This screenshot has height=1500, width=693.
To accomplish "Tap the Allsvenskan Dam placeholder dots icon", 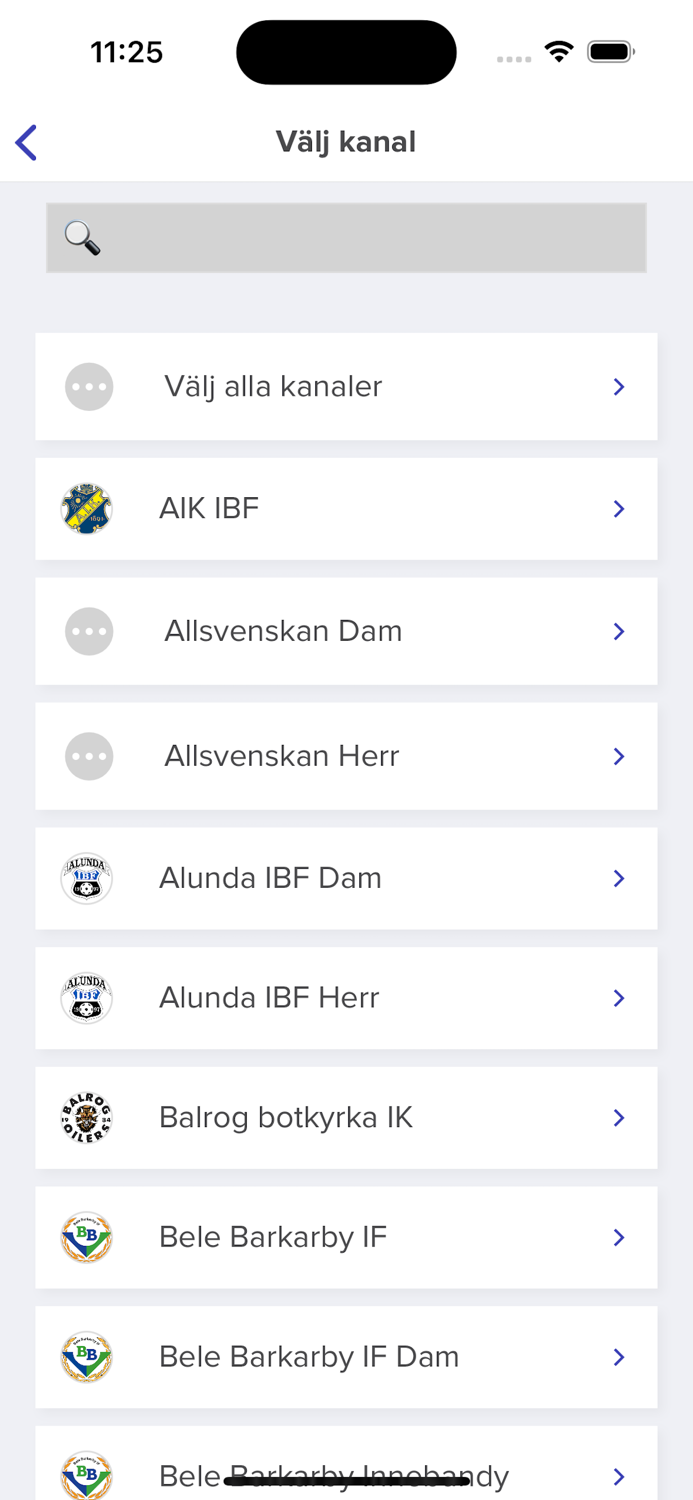I will 89,632.
